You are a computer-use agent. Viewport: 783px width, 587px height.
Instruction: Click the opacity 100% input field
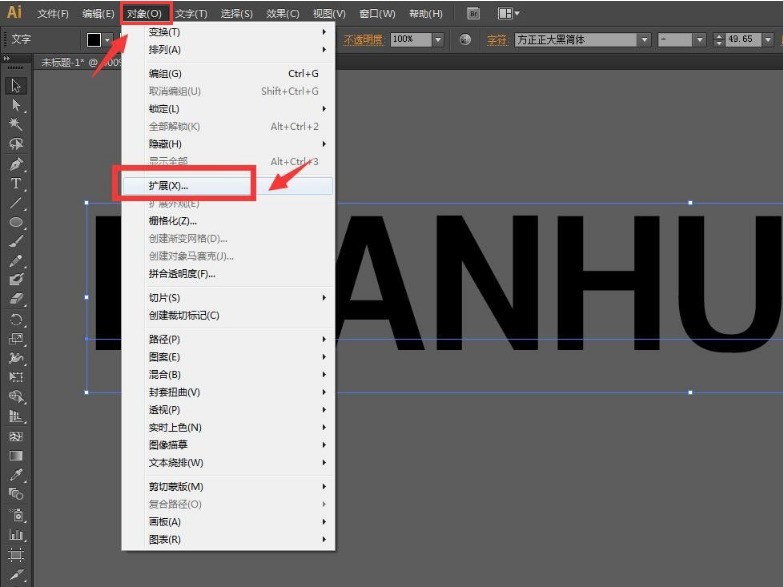pyautogui.click(x=411, y=39)
